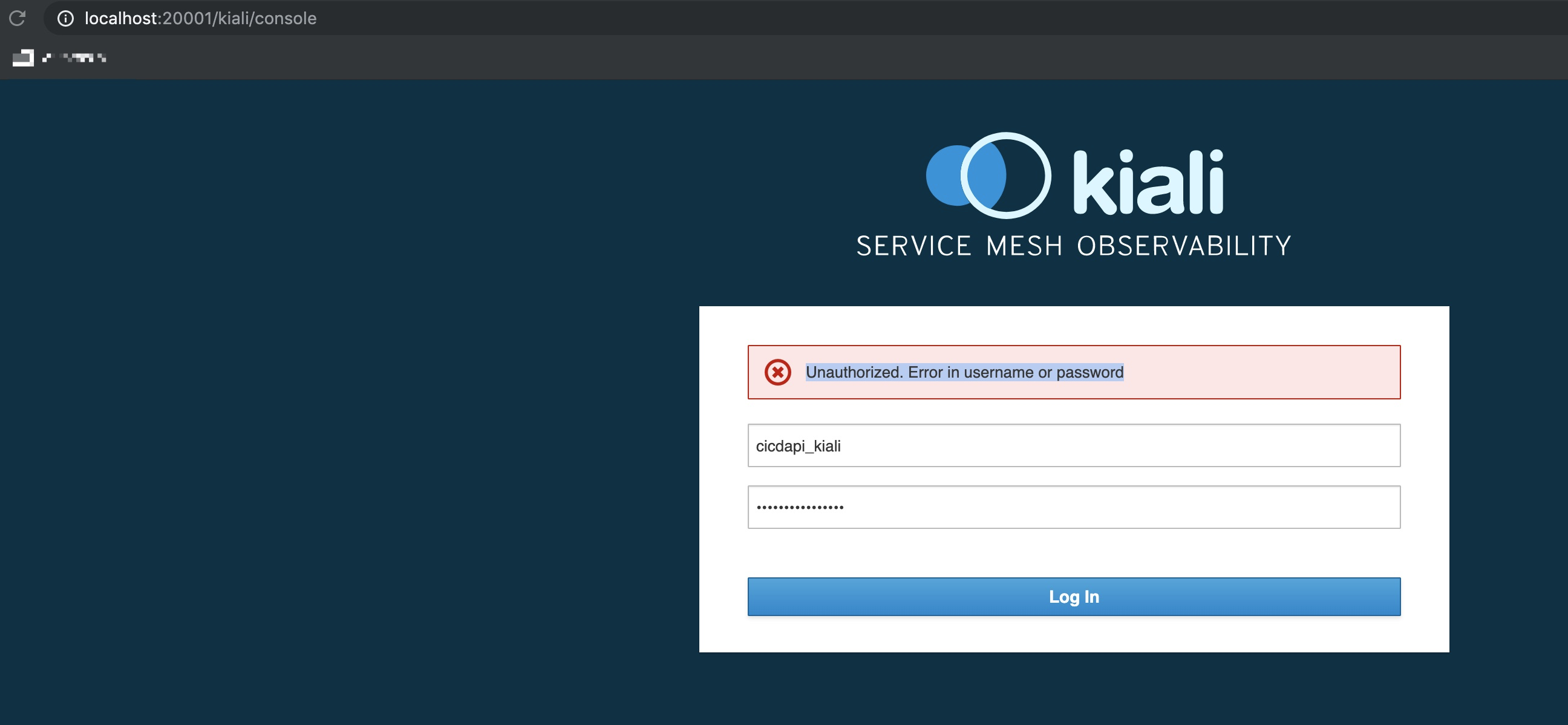Click the Kiali overlapping circles logo
The height and width of the screenshot is (725, 1568).
[x=988, y=176]
